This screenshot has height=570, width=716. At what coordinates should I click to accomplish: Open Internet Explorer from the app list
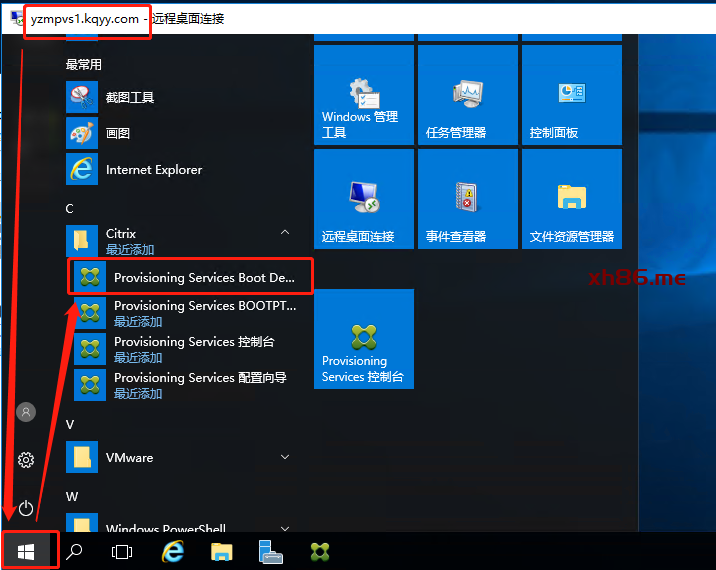(153, 170)
